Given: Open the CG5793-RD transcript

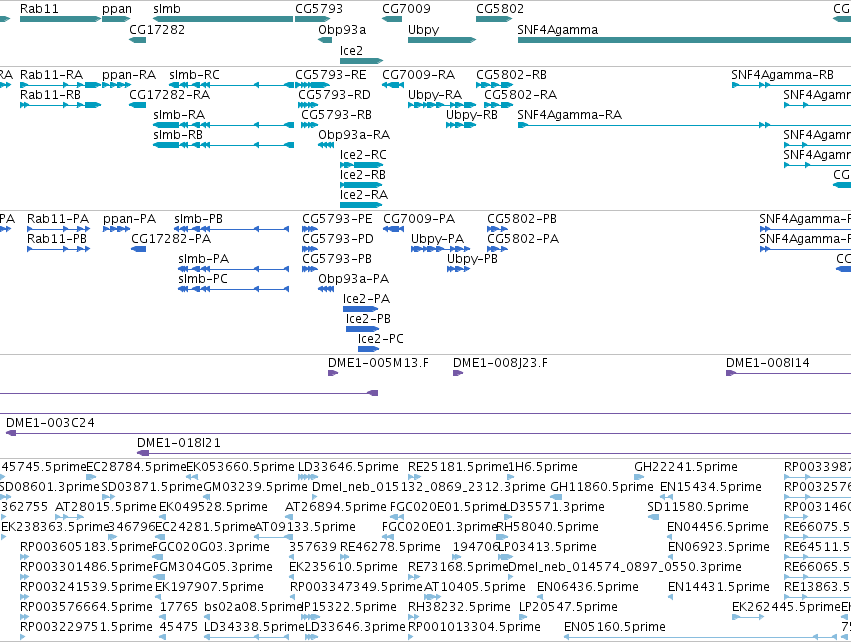Looking at the screenshot, I should 334,95.
